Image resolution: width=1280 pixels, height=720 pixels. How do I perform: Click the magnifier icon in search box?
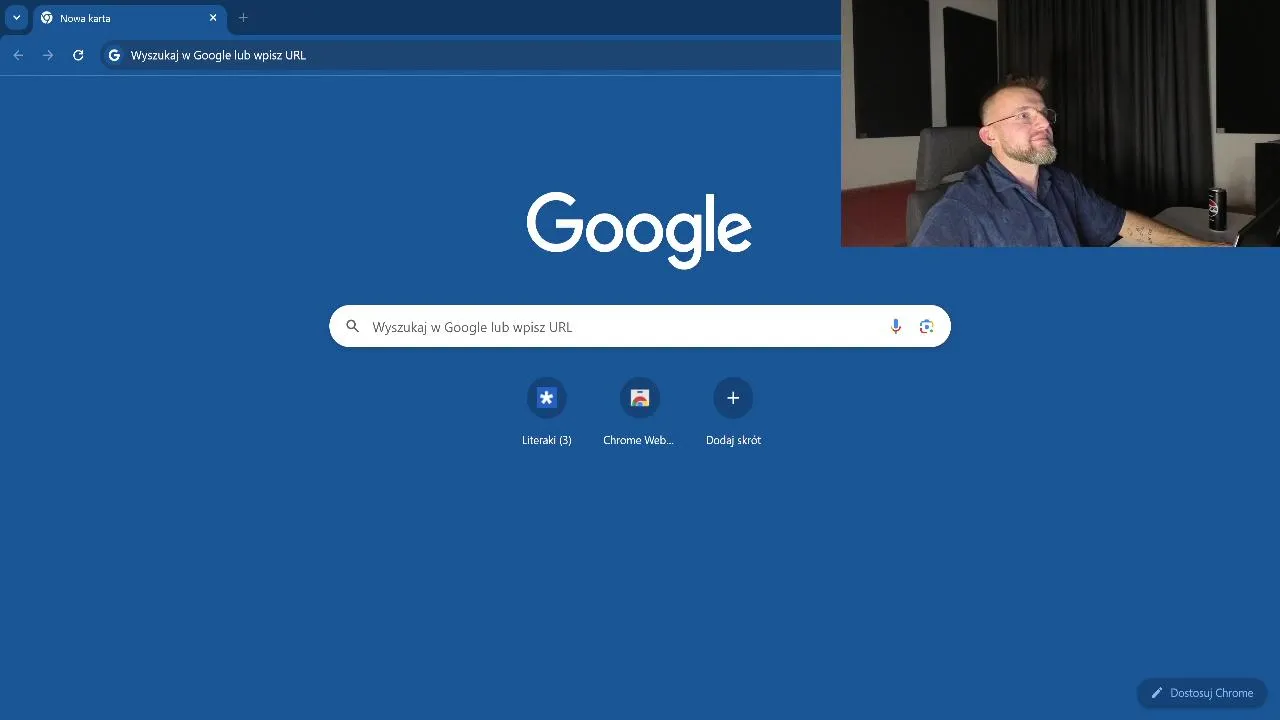click(x=352, y=326)
